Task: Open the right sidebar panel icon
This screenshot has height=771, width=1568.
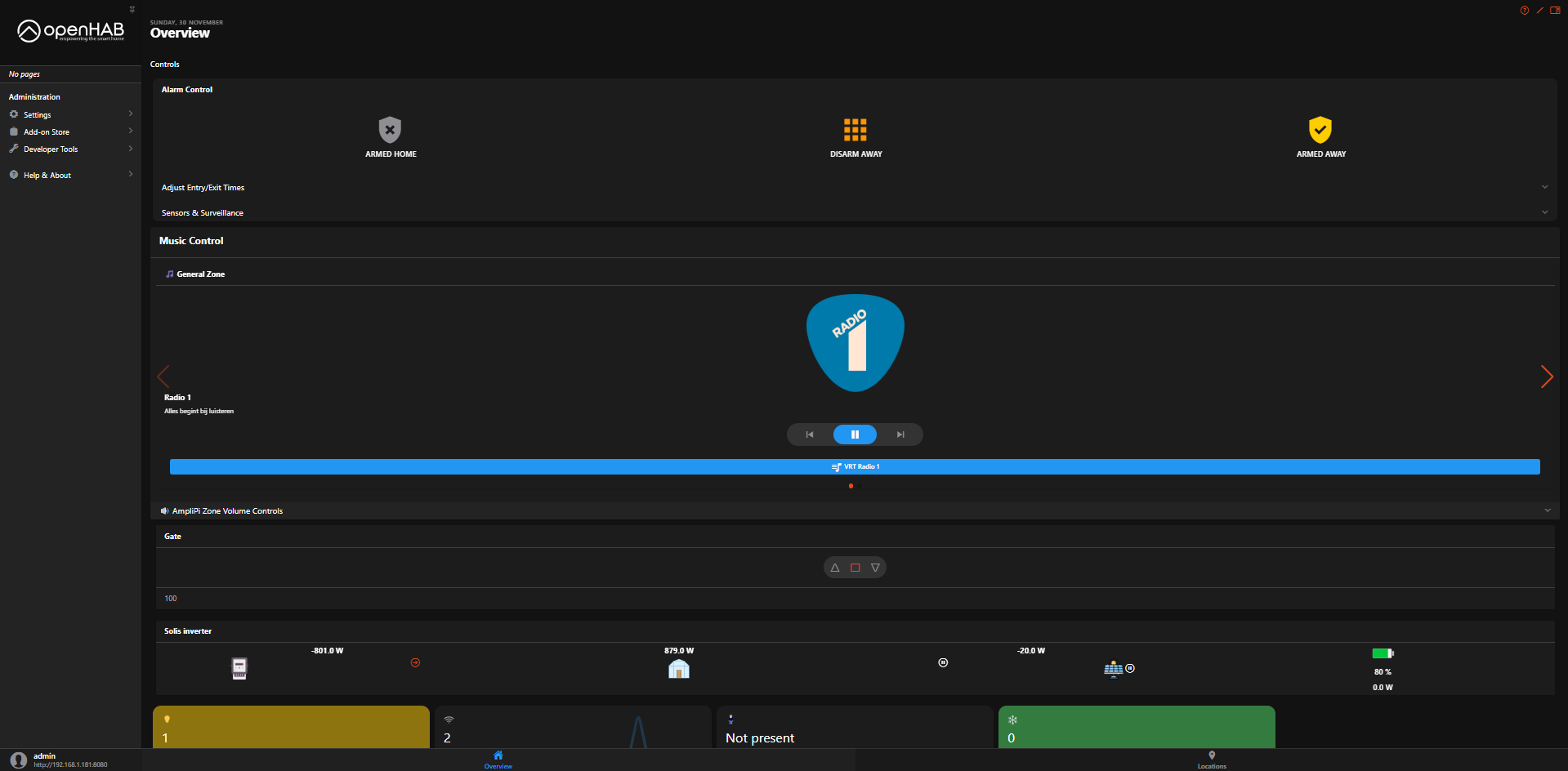Action: point(1555,11)
